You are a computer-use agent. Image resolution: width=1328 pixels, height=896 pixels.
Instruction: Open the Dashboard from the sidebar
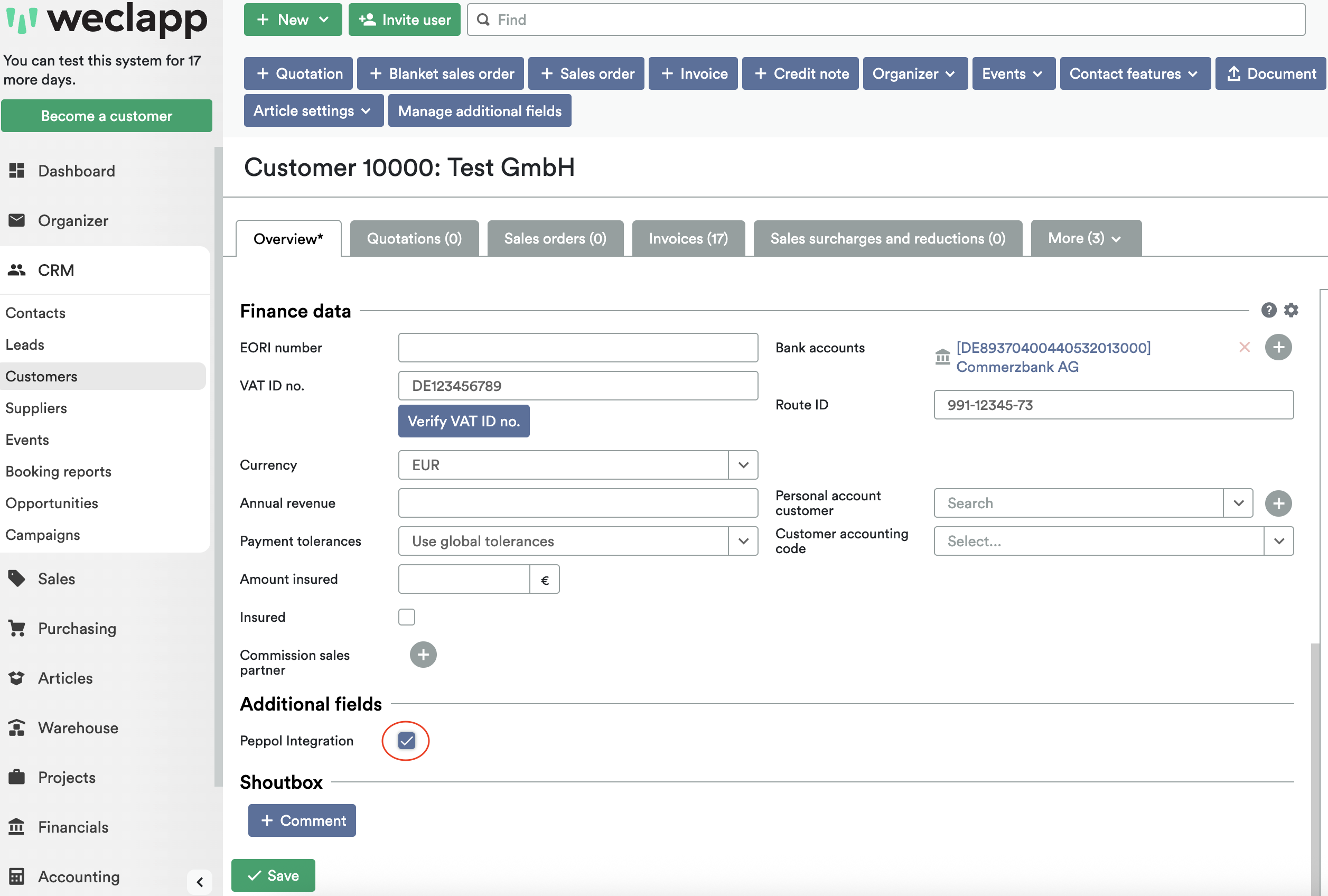(17, 170)
